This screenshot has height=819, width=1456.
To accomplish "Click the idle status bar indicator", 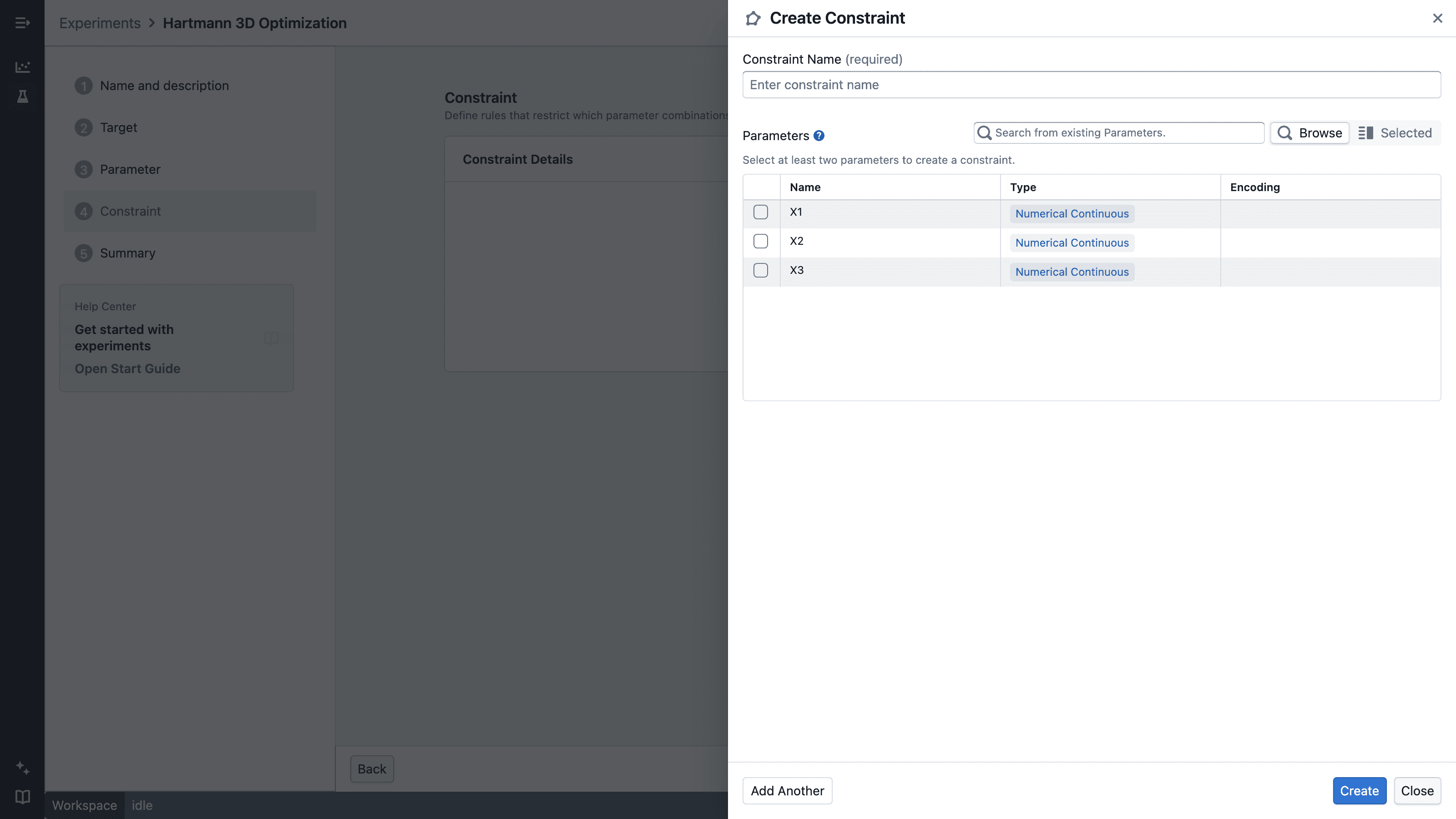I will click(x=142, y=805).
